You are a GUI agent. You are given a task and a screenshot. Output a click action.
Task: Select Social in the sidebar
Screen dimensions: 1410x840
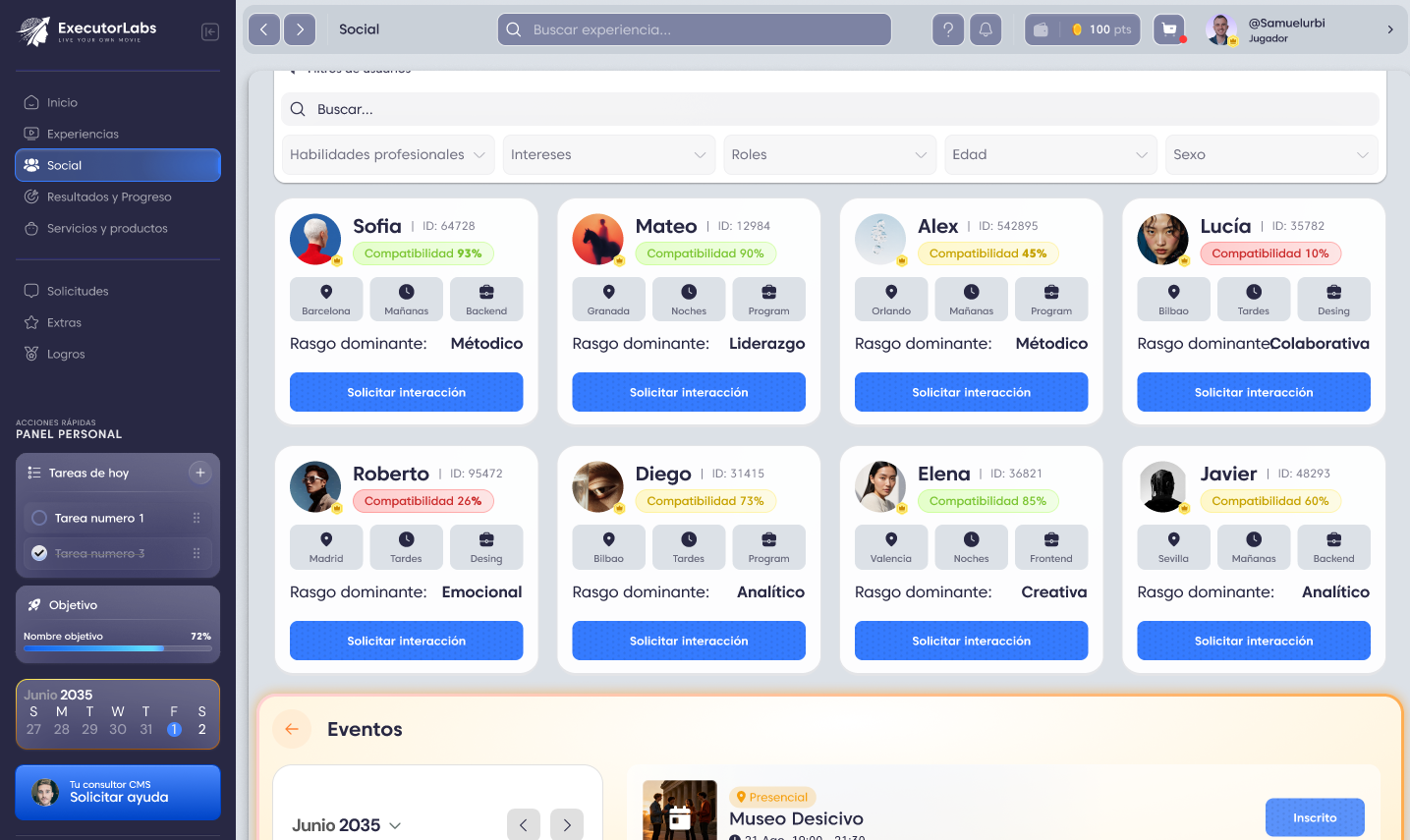click(118, 165)
